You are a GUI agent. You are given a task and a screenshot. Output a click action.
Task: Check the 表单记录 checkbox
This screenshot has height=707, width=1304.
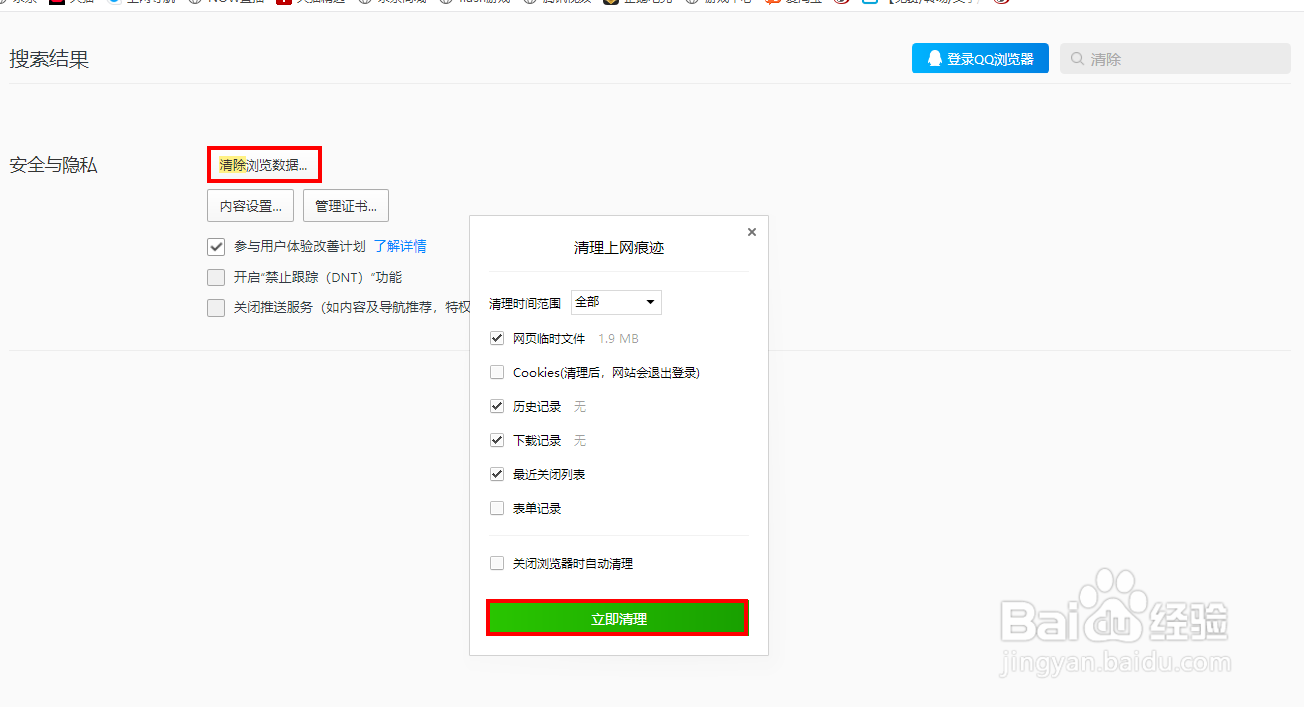(x=497, y=507)
